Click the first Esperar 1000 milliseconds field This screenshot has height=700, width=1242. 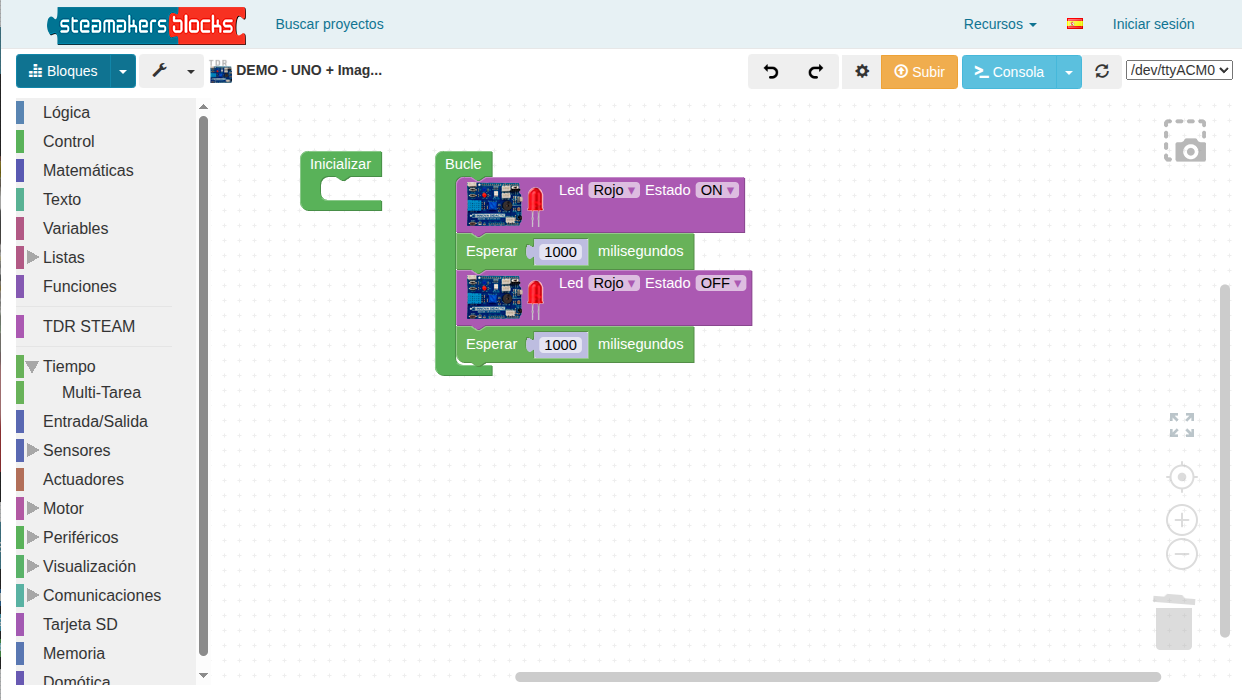[560, 252]
